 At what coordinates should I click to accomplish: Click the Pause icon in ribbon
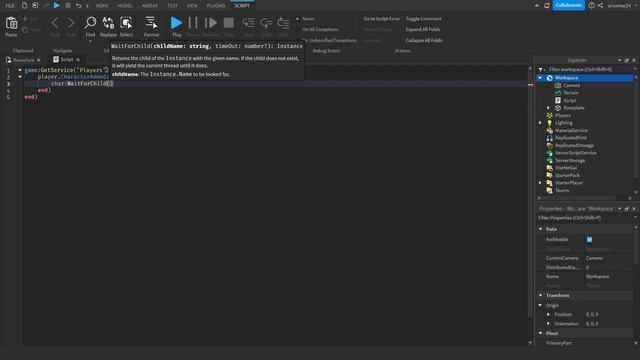coord(193,23)
